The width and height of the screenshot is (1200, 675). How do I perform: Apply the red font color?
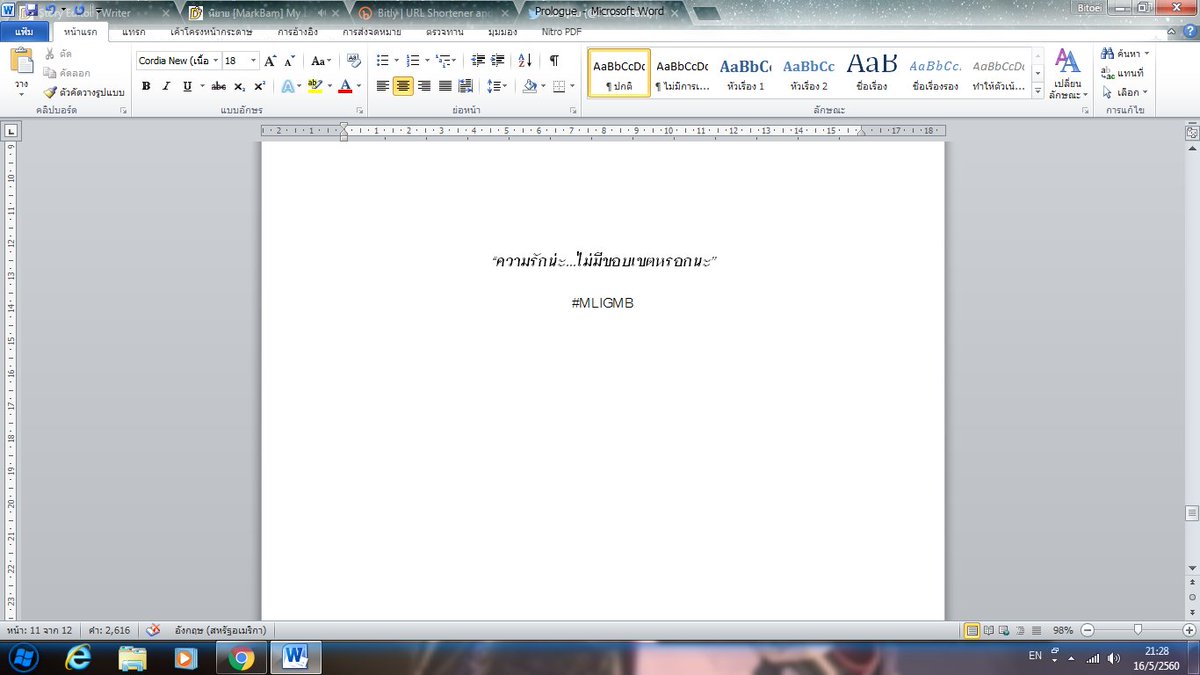[x=345, y=87]
